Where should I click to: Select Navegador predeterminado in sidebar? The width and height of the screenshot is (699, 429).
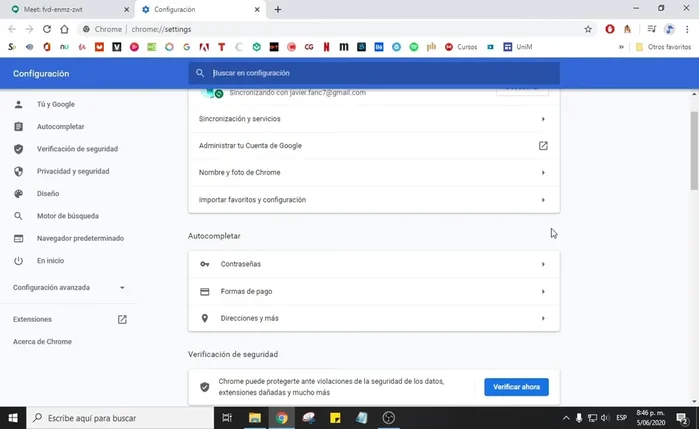pyautogui.click(x=80, y=238)
